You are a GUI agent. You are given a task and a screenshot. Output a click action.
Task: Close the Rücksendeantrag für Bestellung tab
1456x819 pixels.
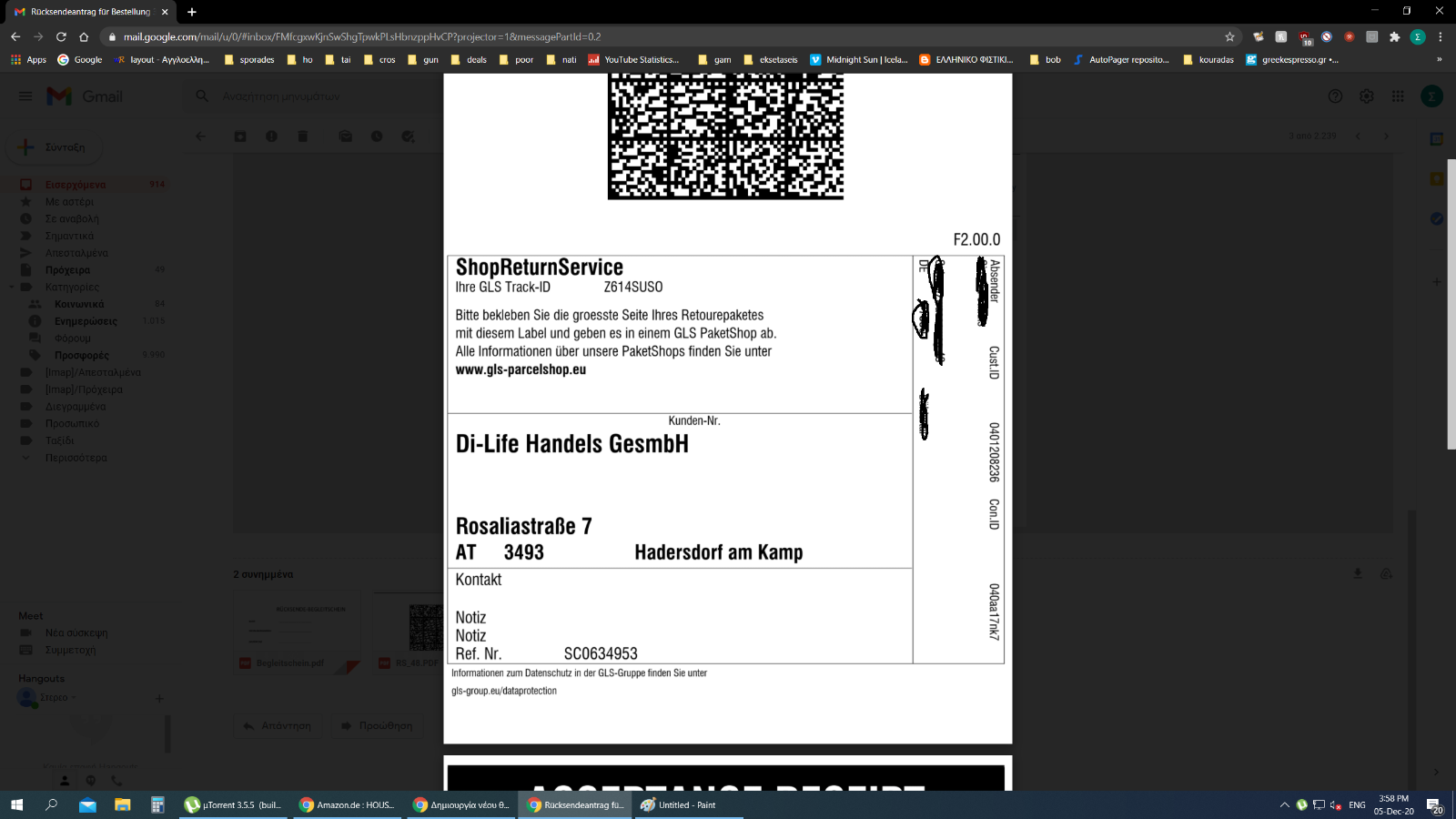pyautogui.click(x=165, y=12)
